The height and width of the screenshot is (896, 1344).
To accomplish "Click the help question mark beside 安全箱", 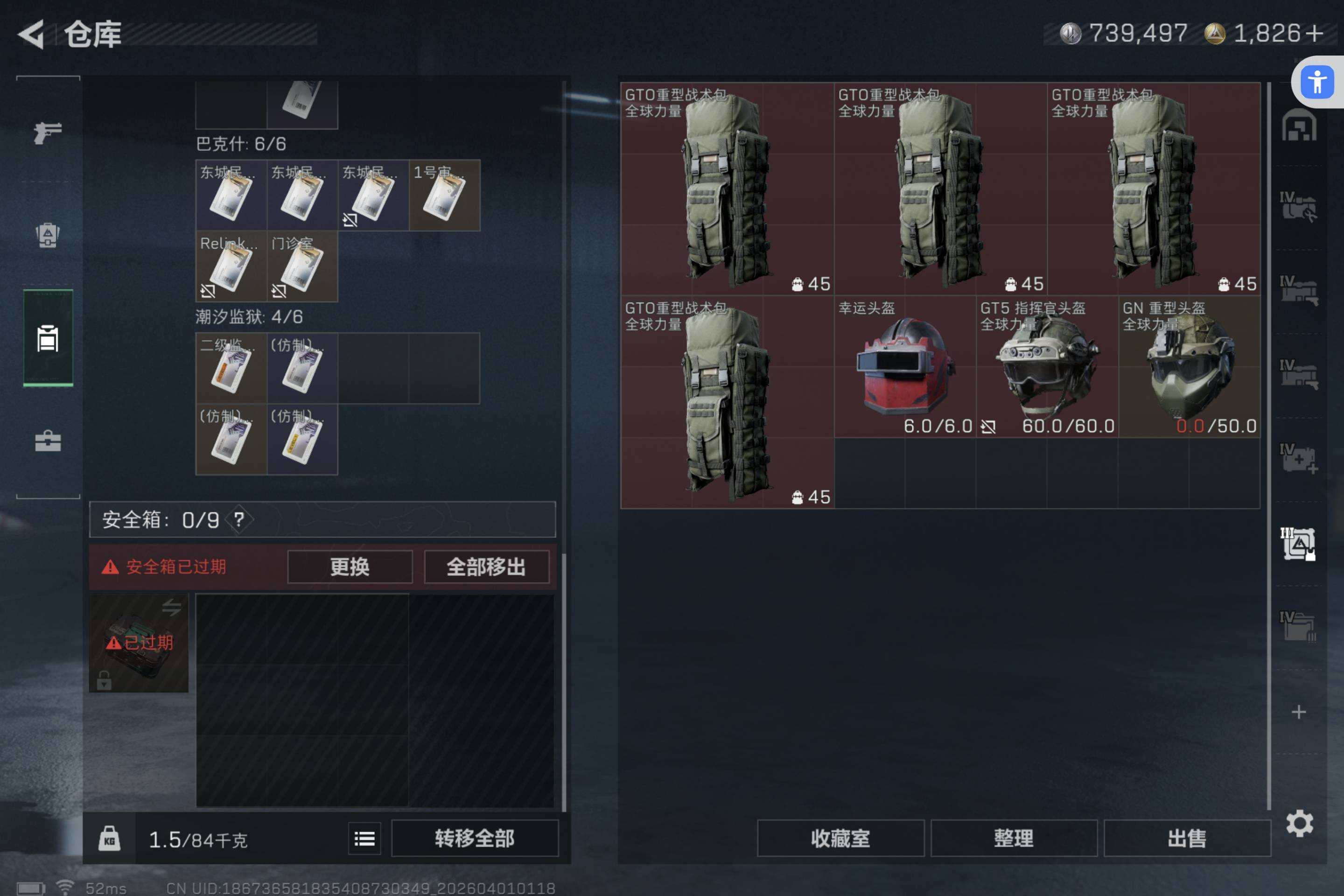I will [239, 519].
